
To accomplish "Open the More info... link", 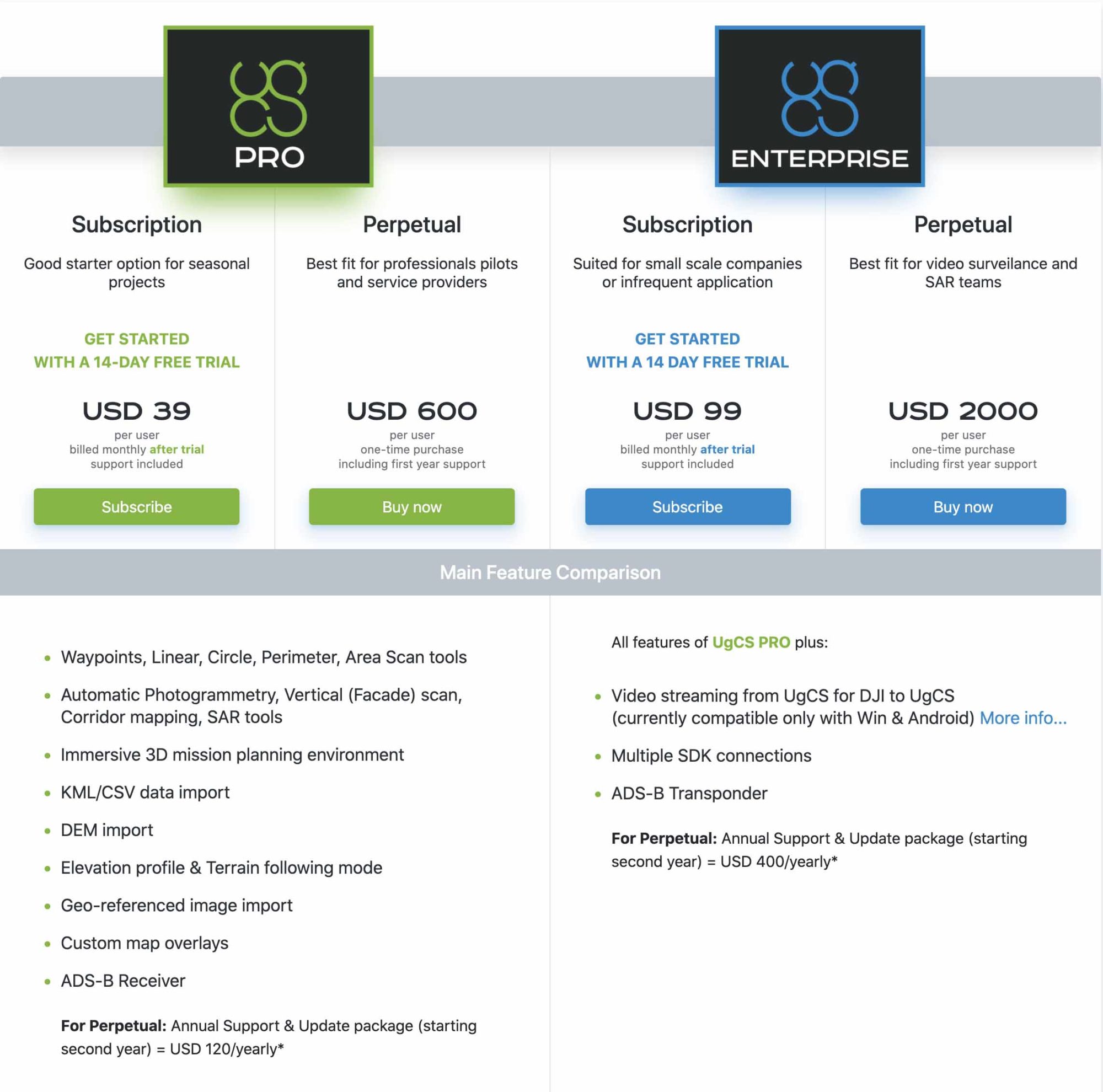I will pos(1023,718).
